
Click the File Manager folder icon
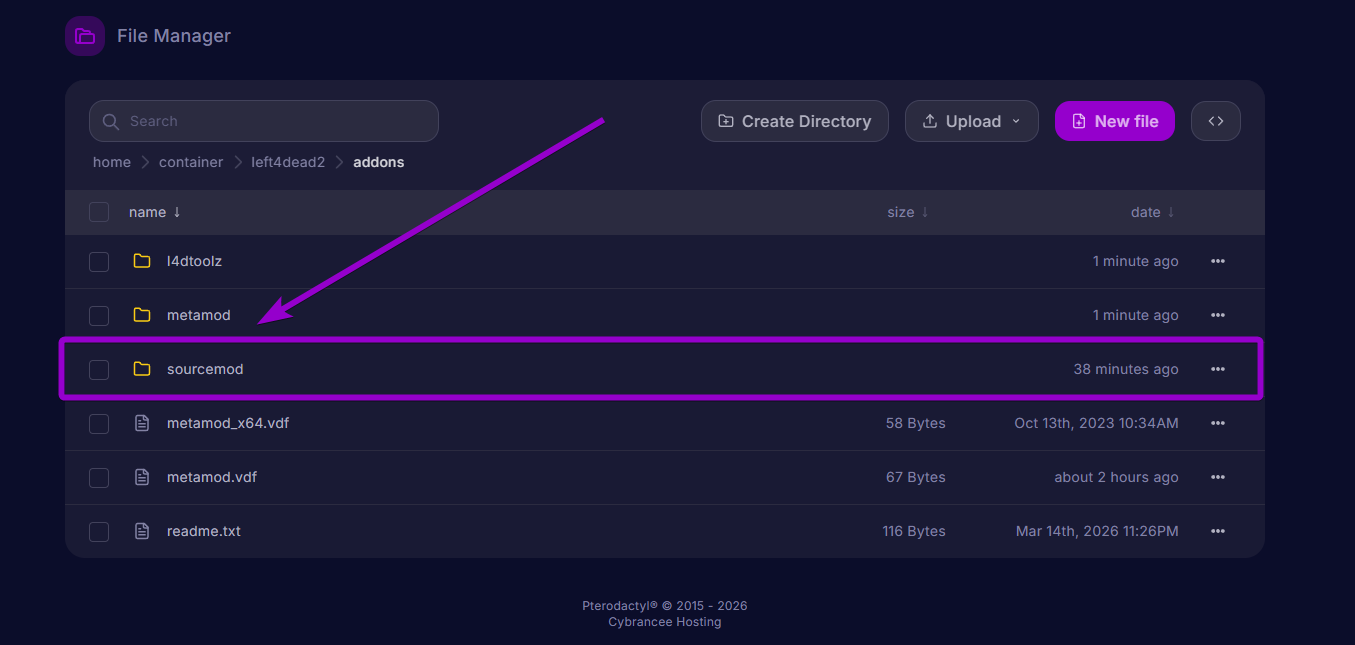pos(85,36)
